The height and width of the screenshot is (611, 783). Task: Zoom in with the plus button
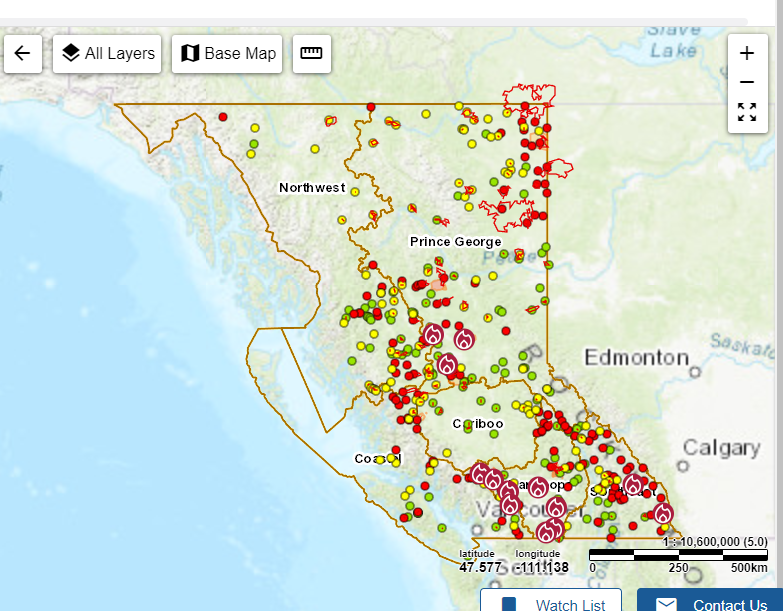point(746,54)
